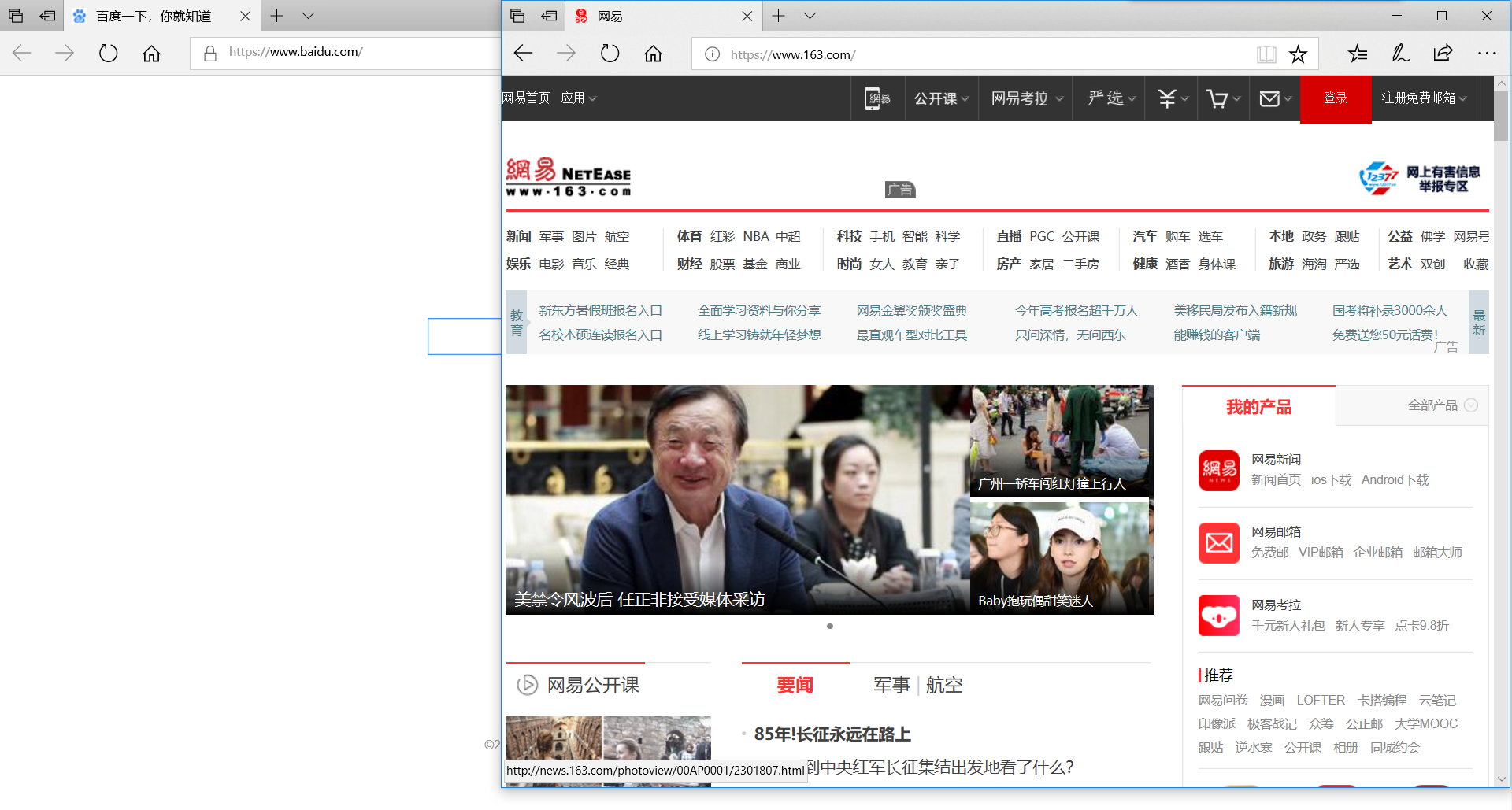Open tabs set aside in 163 window
Viewport: 1512px width, 810px height.
point(517,16)
